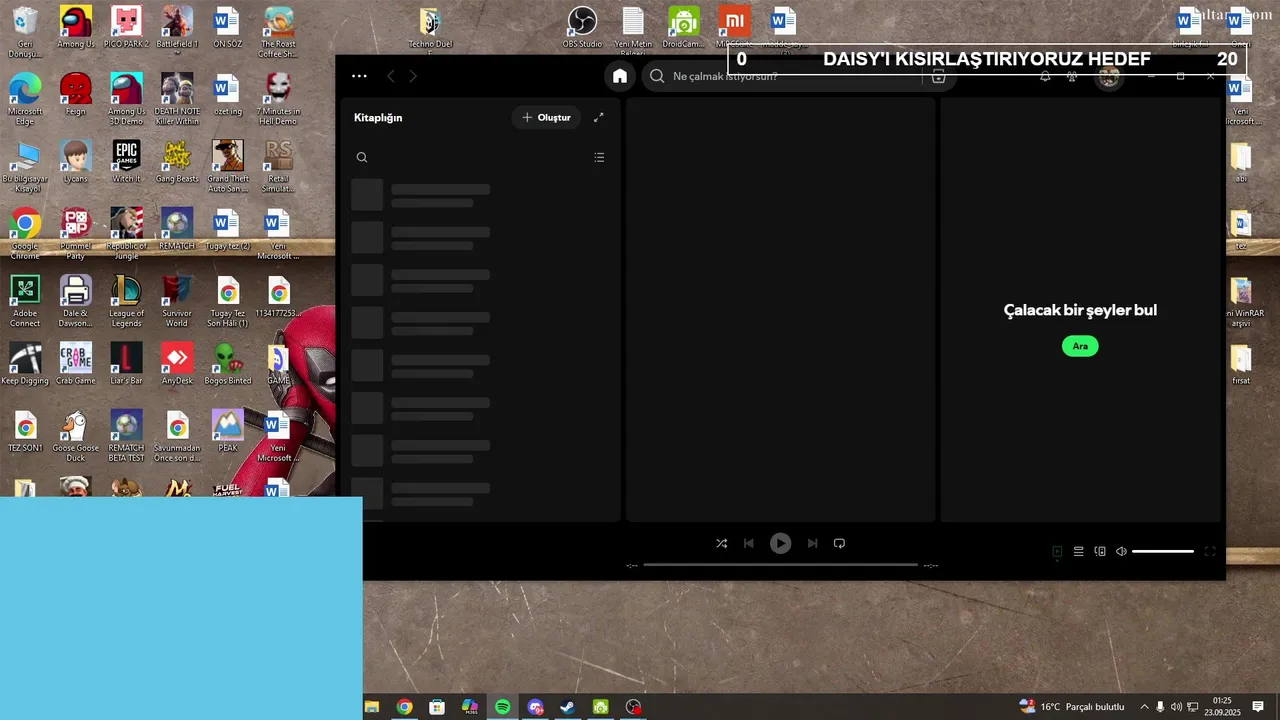1280x720 pixels.
Task: Enter full screen with Spotify's fullscreen icon
Action: 1209,551
